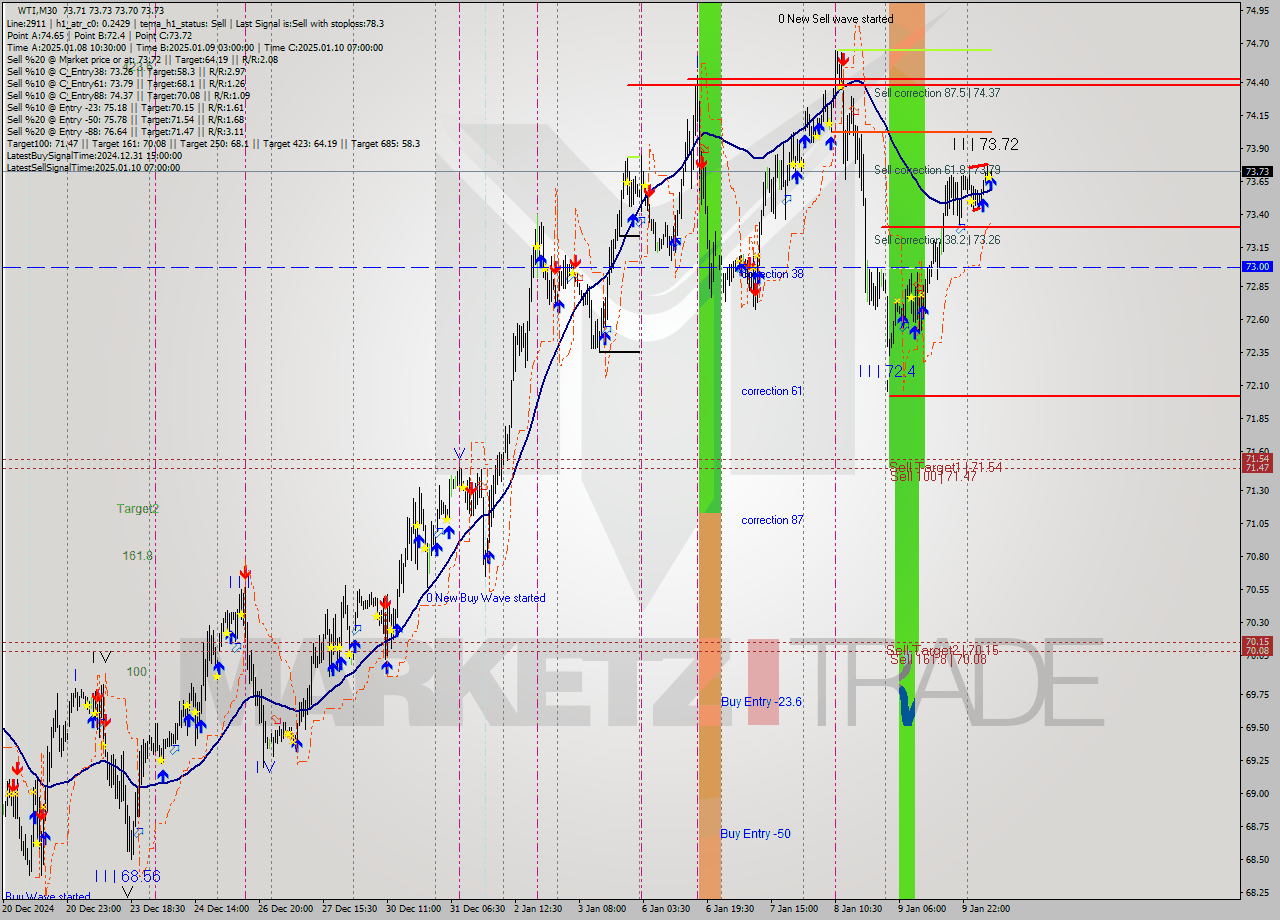Click the '6 Jan 19:30' time axis label

(x=729, y=909)
